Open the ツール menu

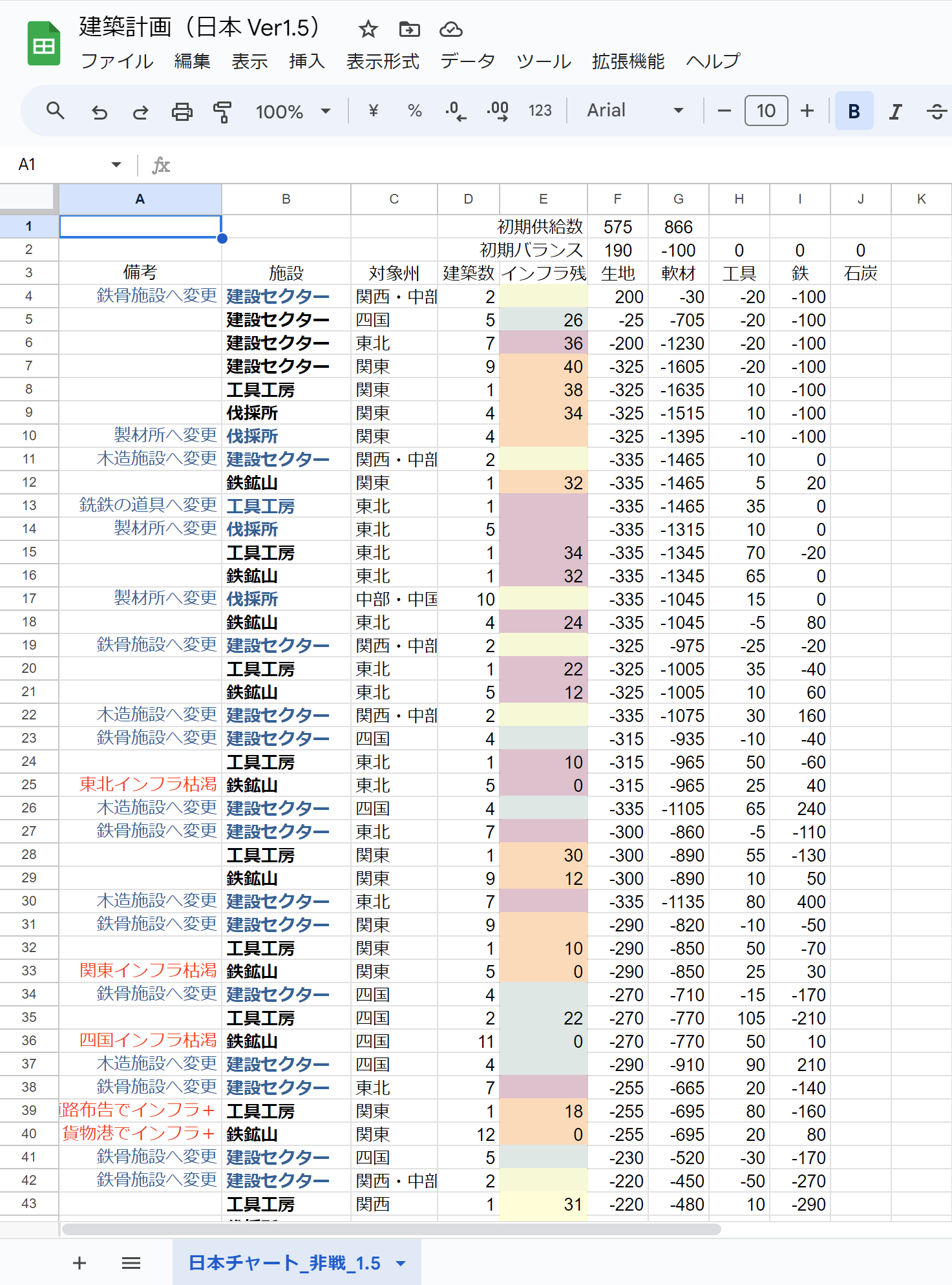coord(544,61)
